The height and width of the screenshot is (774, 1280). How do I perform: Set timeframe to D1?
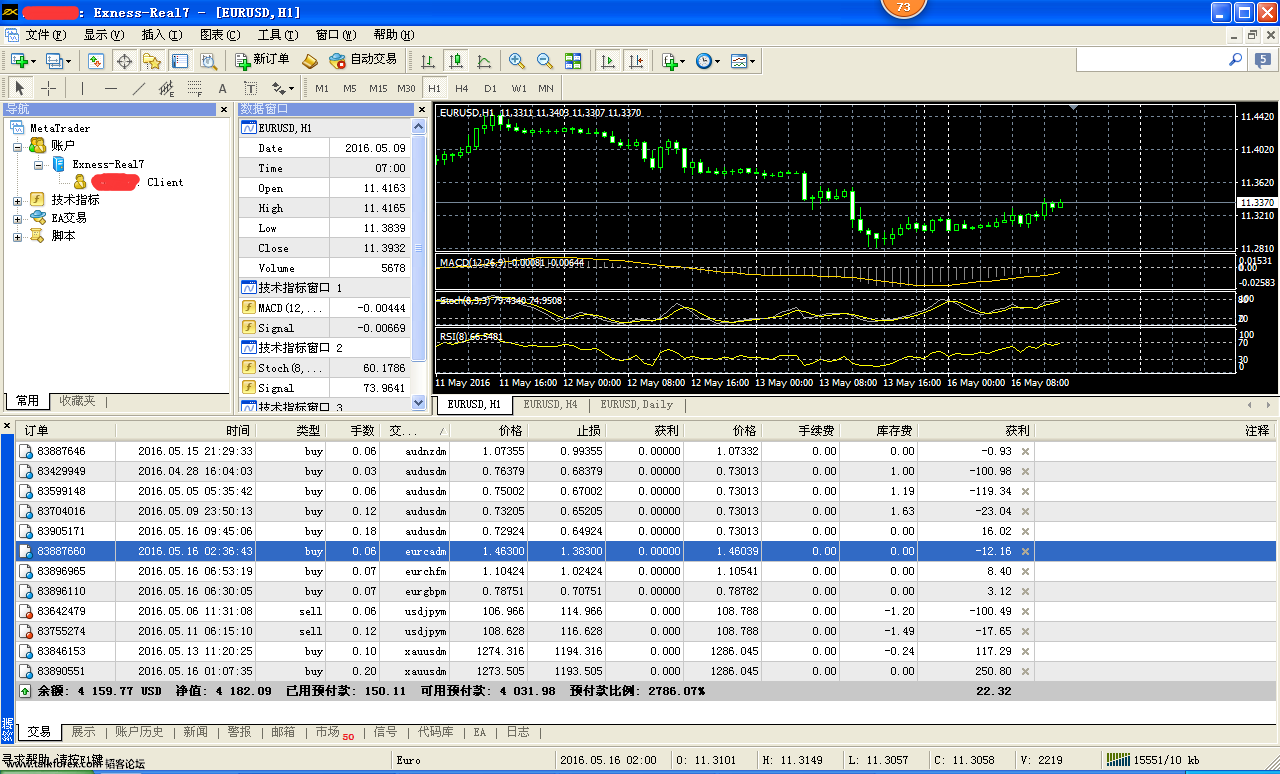490,88
